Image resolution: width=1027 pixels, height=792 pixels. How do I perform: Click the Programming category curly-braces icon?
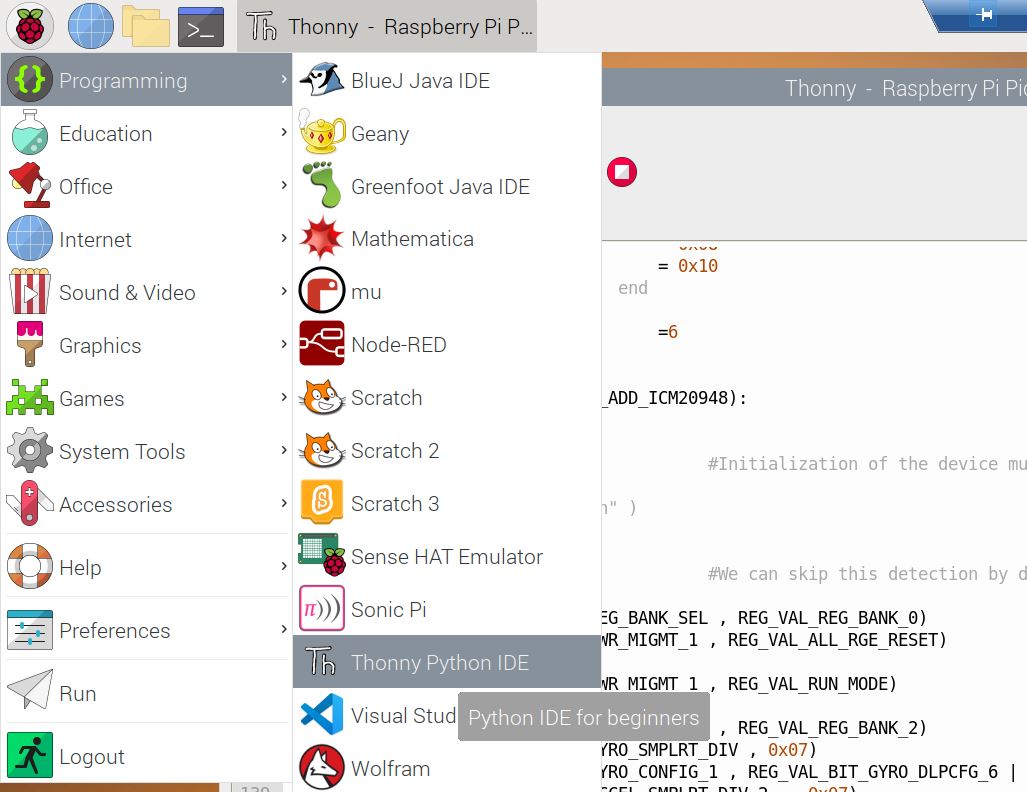(x=29, y=80)
